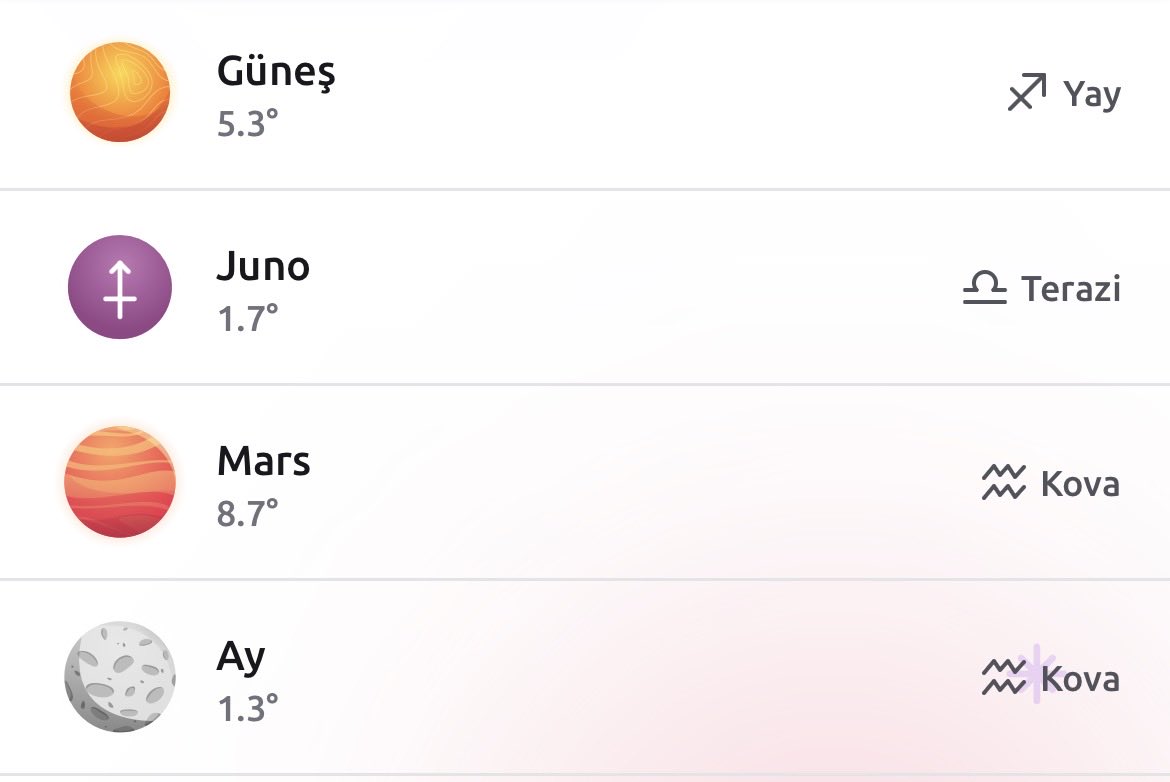Click the Terazi sign label
The width and height of the screenshot is (1170, 782).
pyautogui.click(x=1071, y=289)
